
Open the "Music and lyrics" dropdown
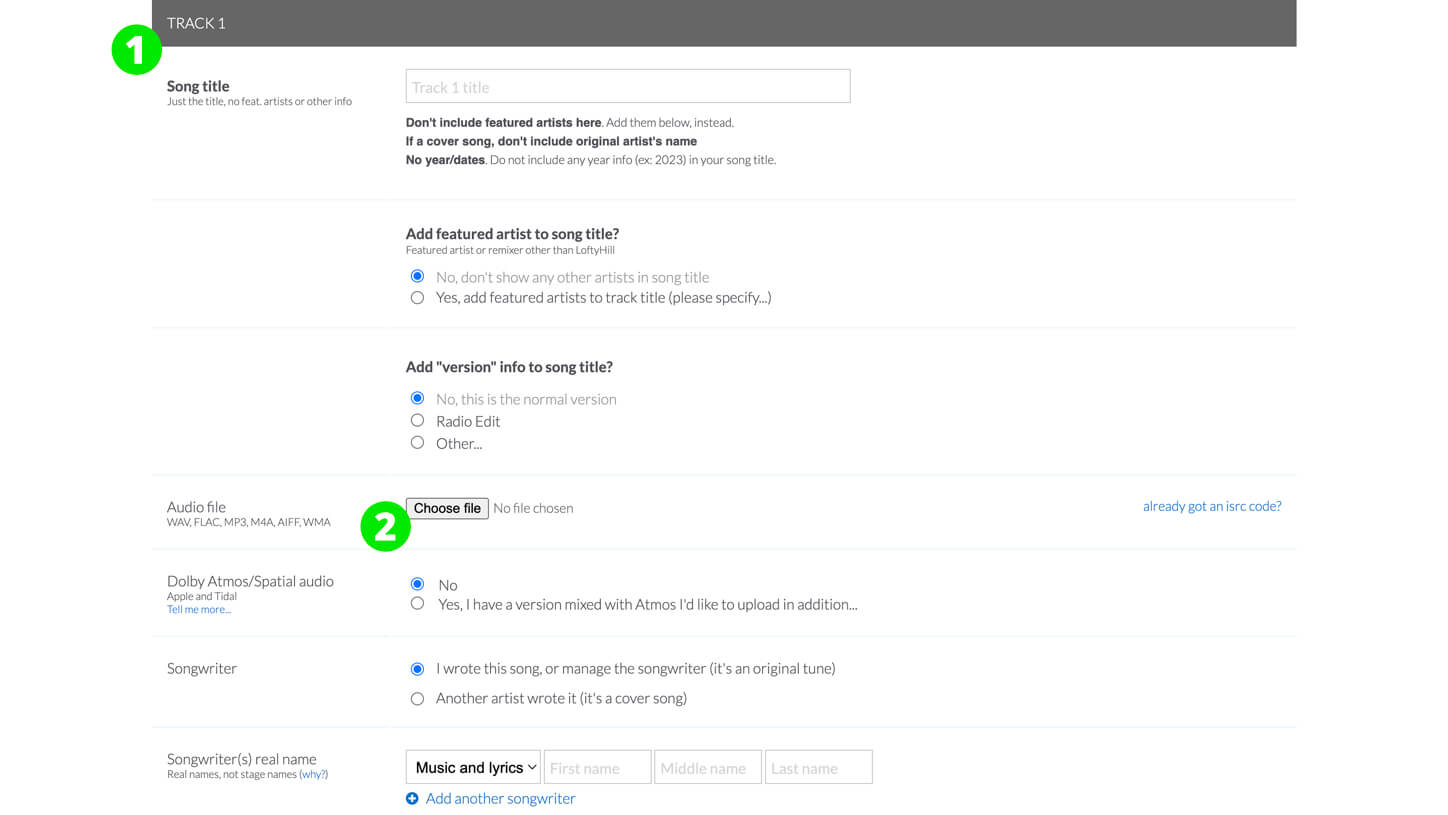point(473,767)
